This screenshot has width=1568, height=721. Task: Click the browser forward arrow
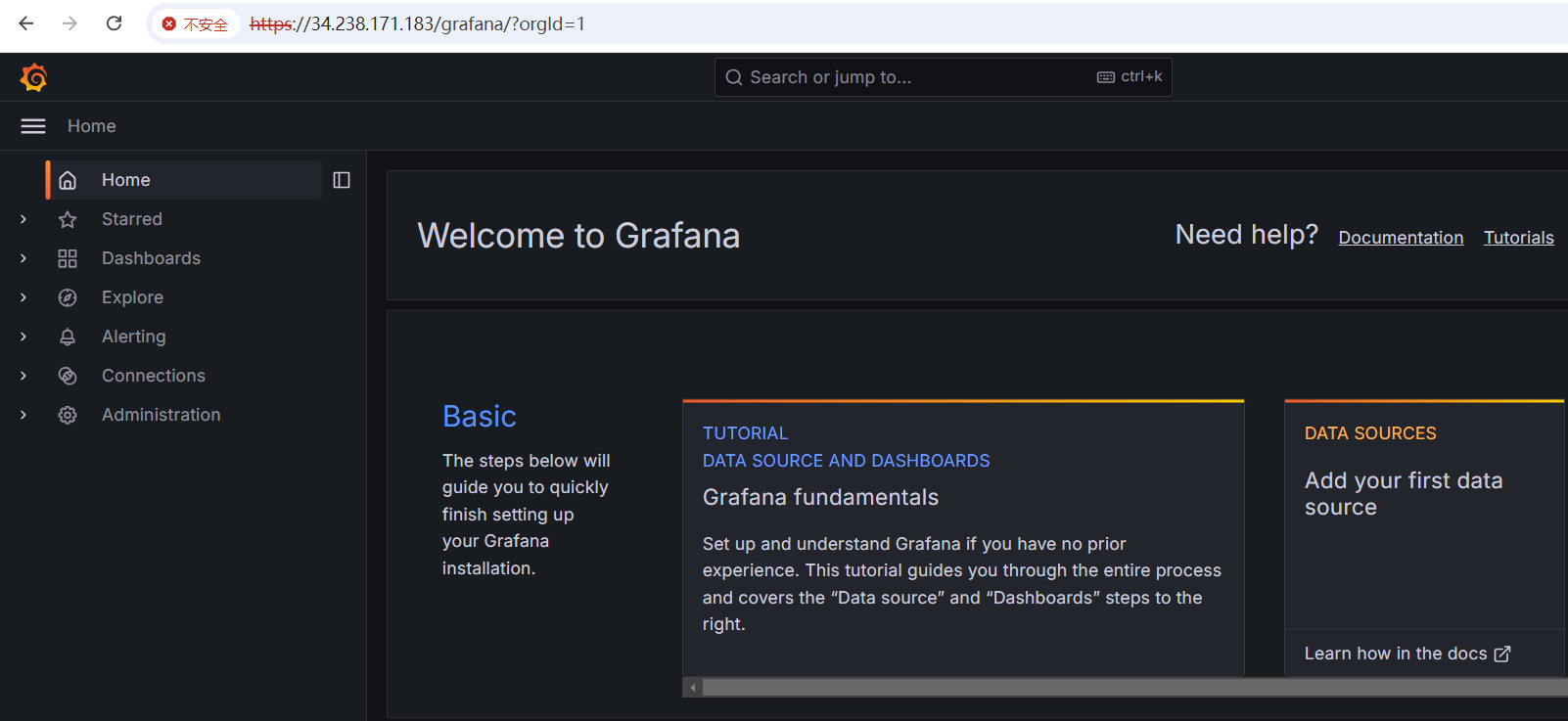tap(69, 23)
